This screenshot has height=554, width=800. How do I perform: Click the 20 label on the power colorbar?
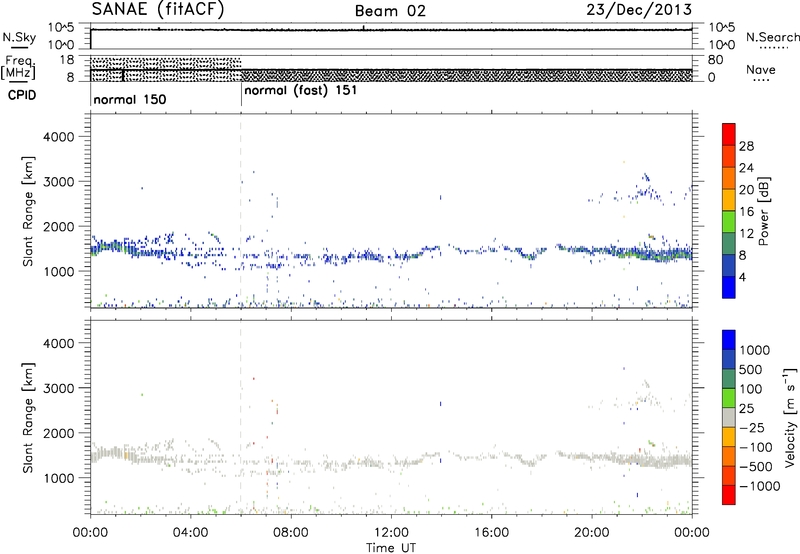pyautogui.click(x=746, y=190)
